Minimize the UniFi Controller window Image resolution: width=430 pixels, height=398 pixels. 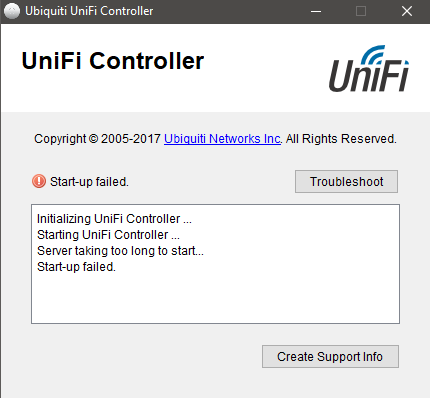click(x=316, y=11)
